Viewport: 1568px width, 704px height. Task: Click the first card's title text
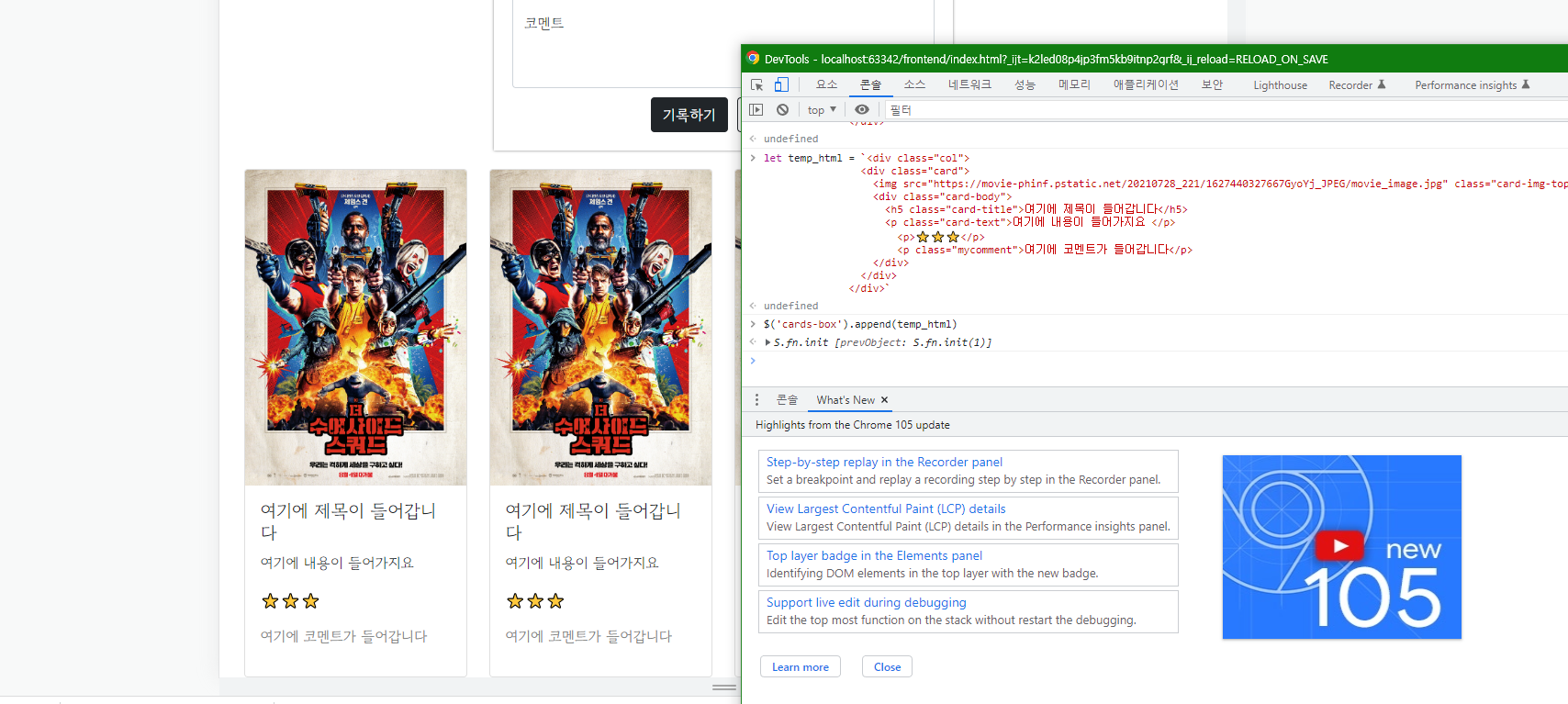tap(348, 521)
